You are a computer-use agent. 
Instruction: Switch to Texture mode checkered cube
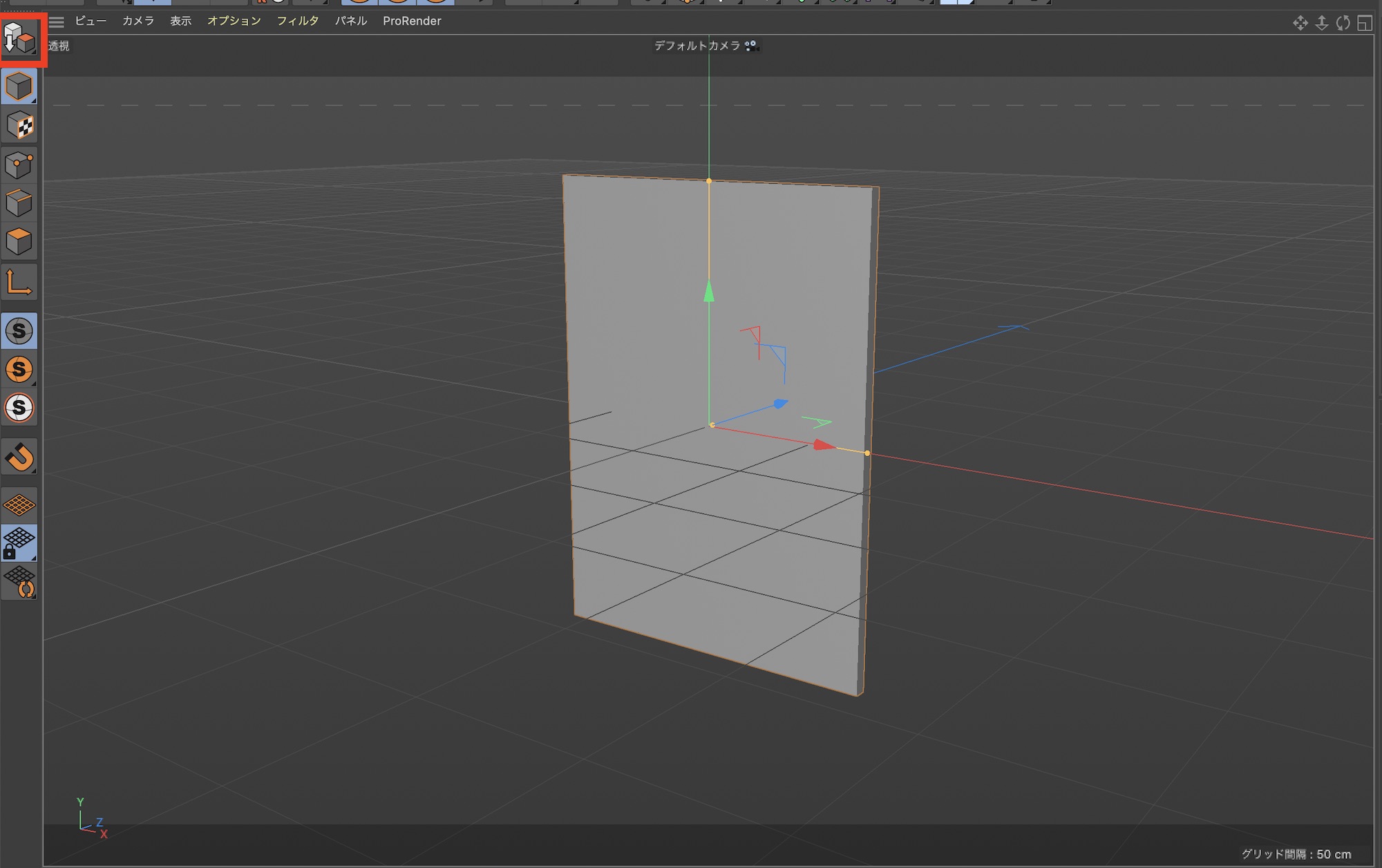(19, 126)
